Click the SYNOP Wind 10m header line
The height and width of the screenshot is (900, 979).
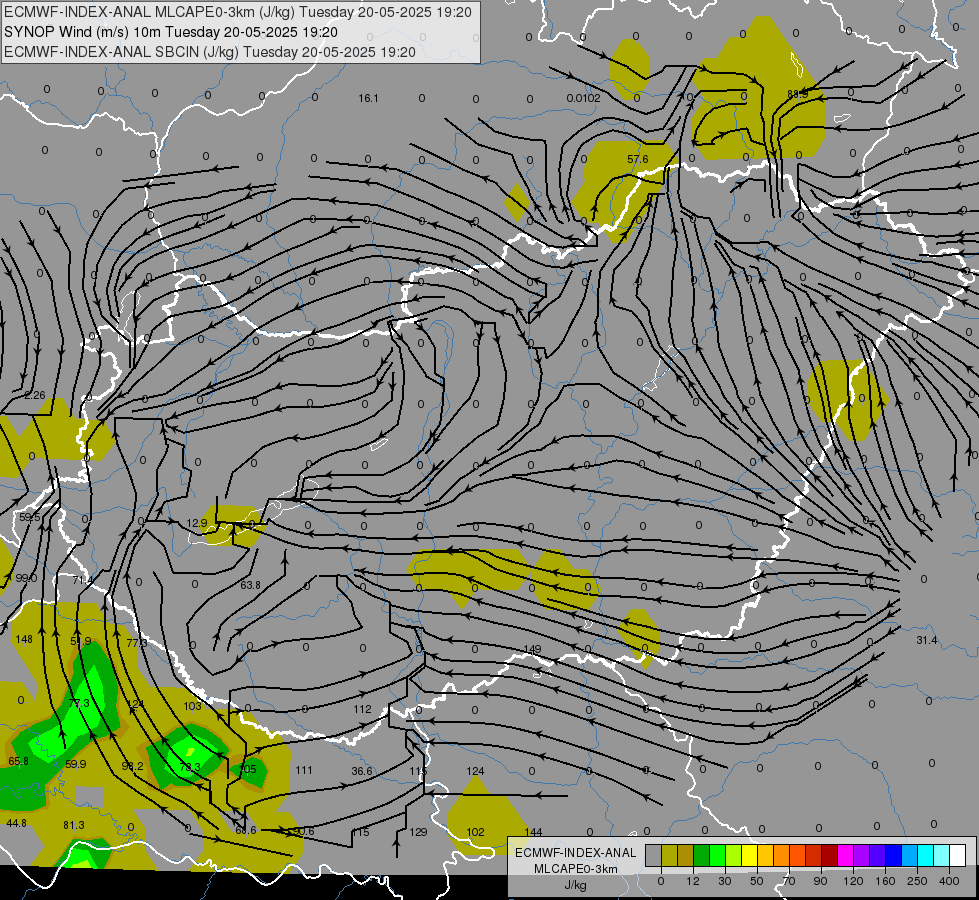point(171,32)
